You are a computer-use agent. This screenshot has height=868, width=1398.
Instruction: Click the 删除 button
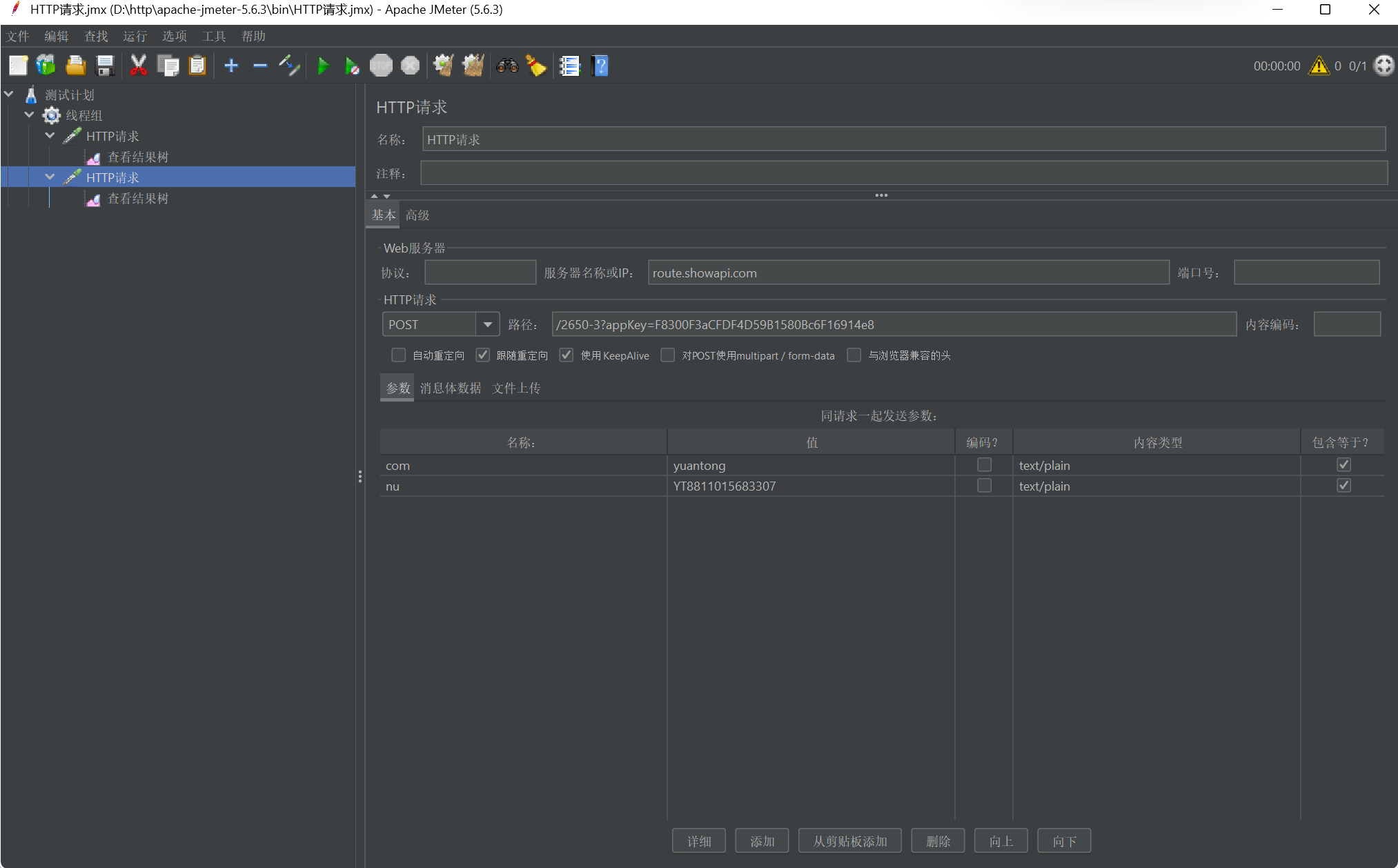[x=938, y=841]
